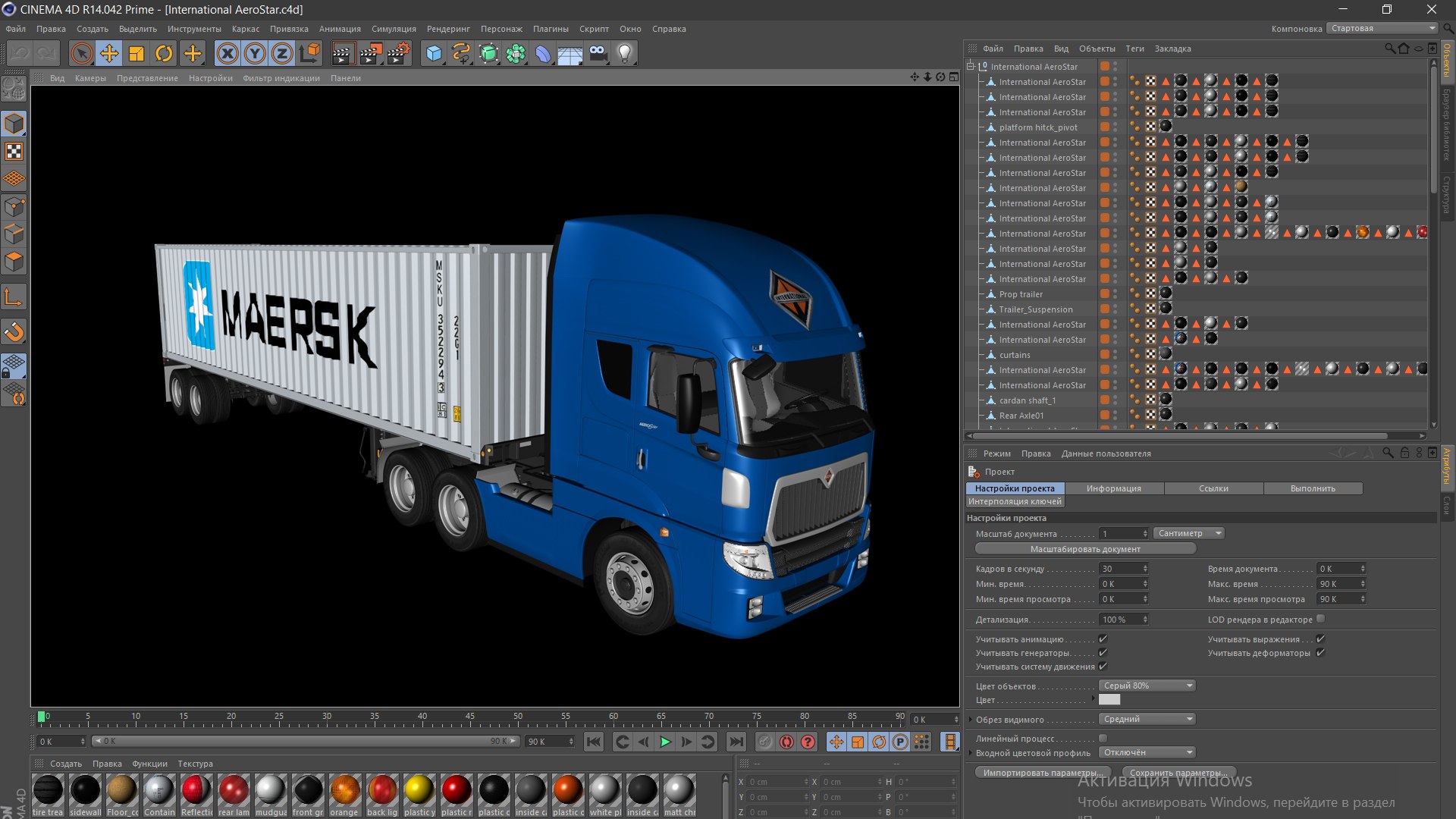Open the Симуляция menu
Screen dimensions: 1456x819
point(394,29)
